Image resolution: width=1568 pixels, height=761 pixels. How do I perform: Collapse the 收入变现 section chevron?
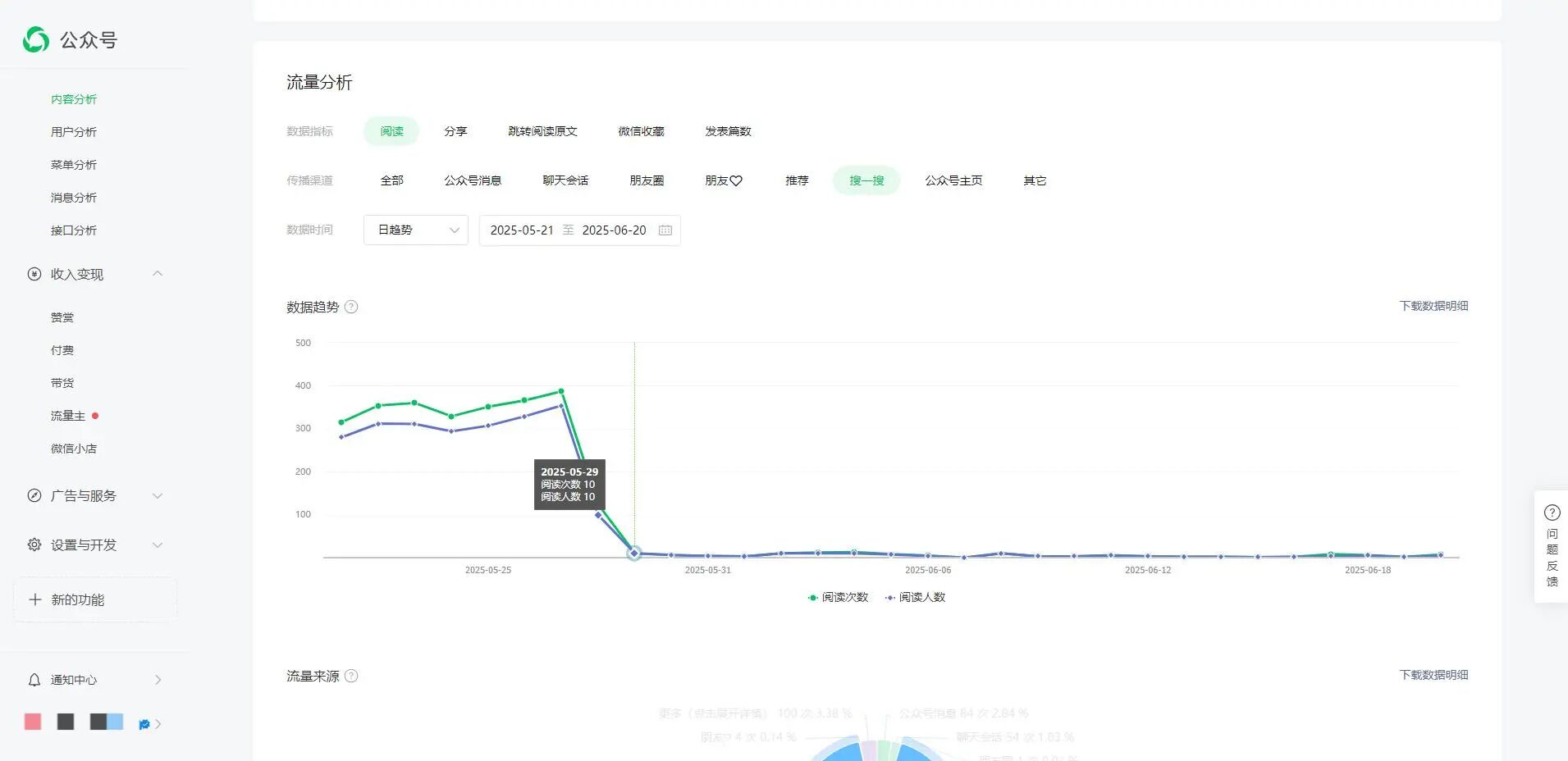(158, 274)
